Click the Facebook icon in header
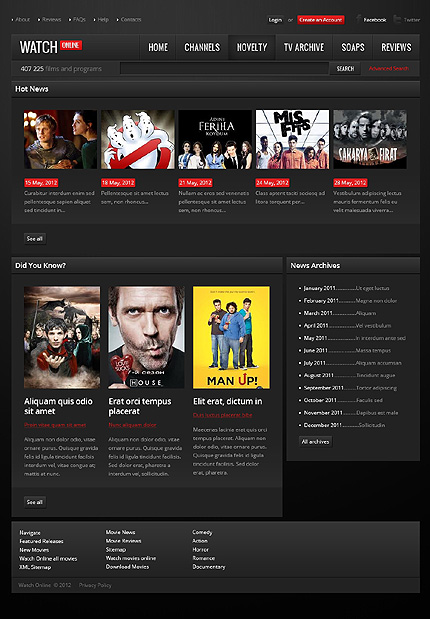Viewport: 430px width, 619px height. [359, 19]
